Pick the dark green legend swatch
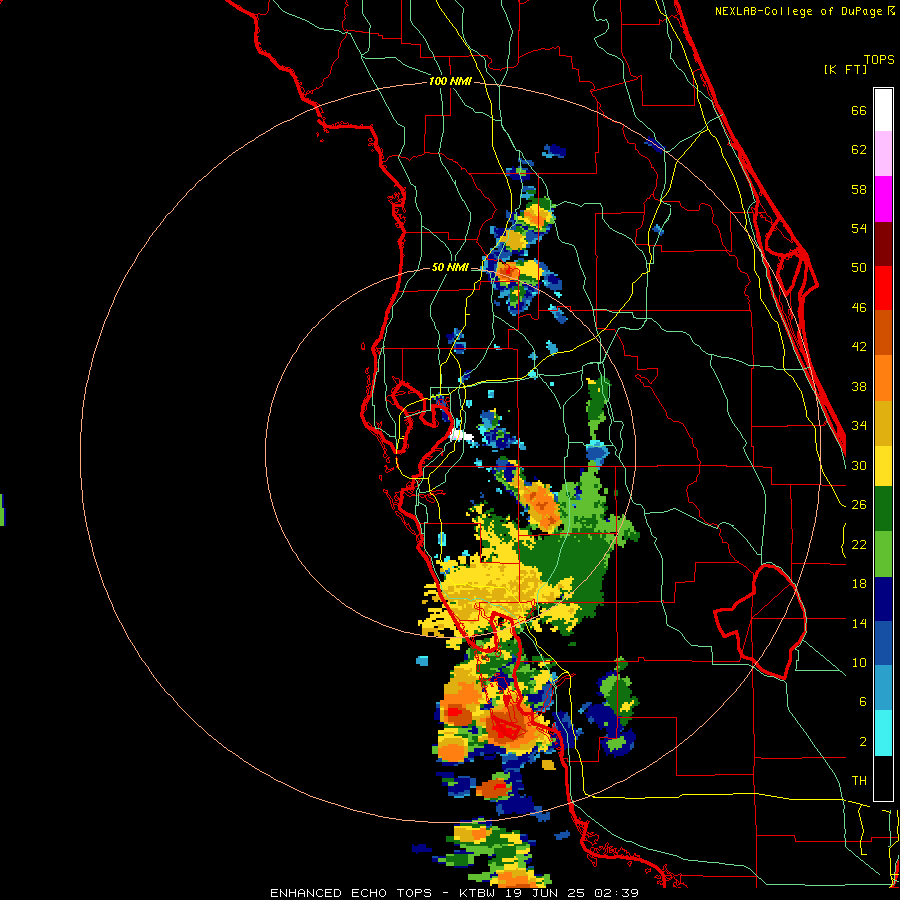This screenshot has height=900, width=900. 883,509
